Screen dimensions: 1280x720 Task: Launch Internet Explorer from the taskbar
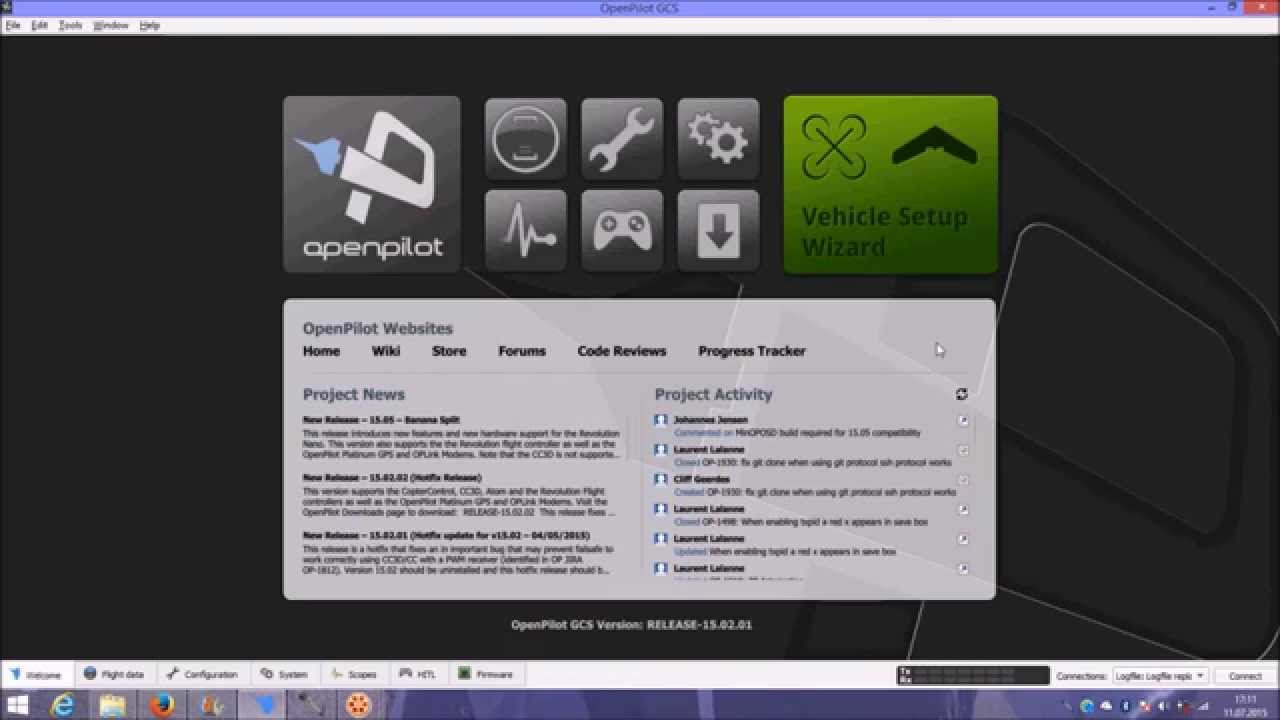pyautogui.click(x=63, y=706)
